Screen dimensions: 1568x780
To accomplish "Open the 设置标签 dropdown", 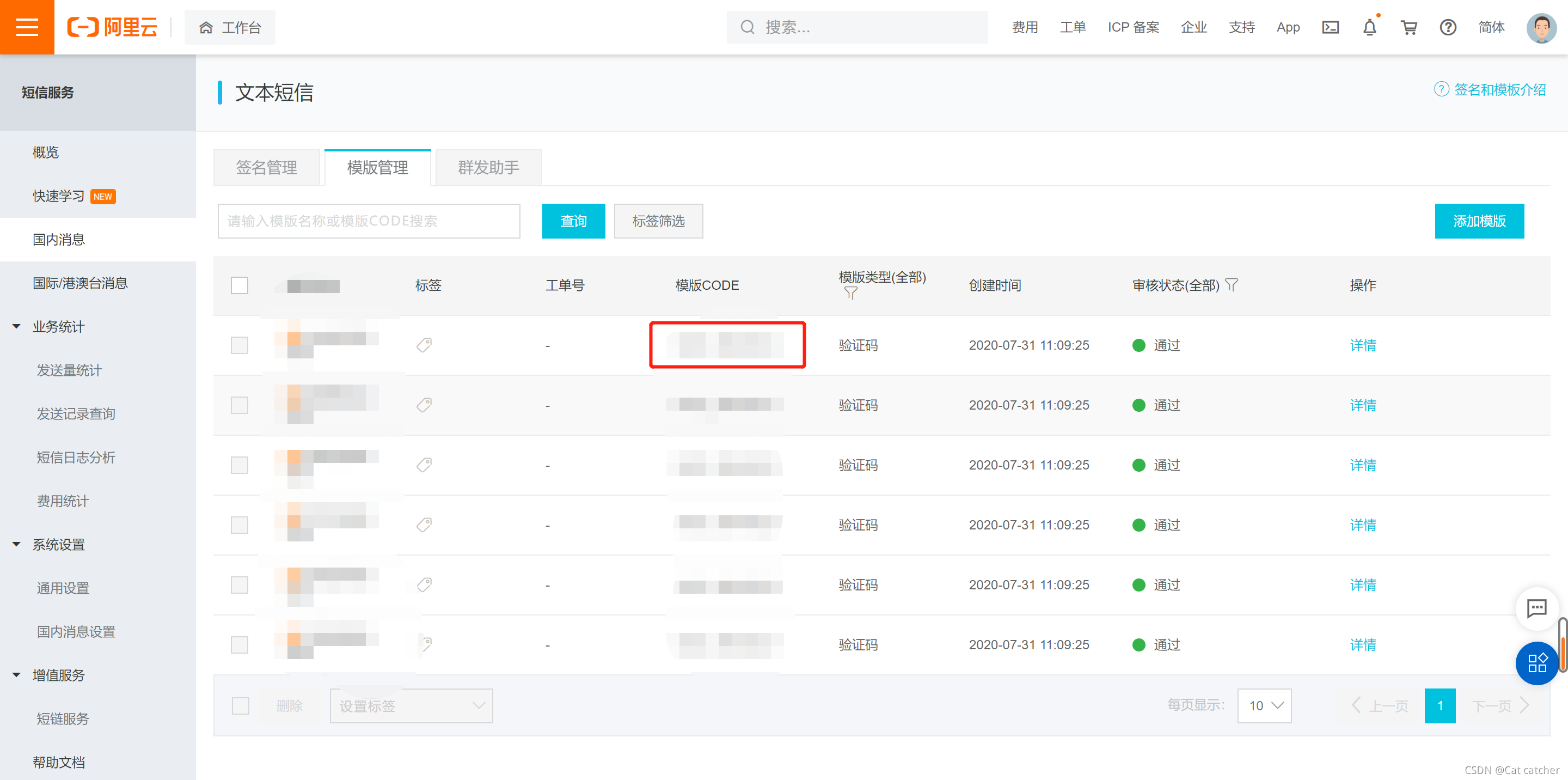I will [412, 706].
